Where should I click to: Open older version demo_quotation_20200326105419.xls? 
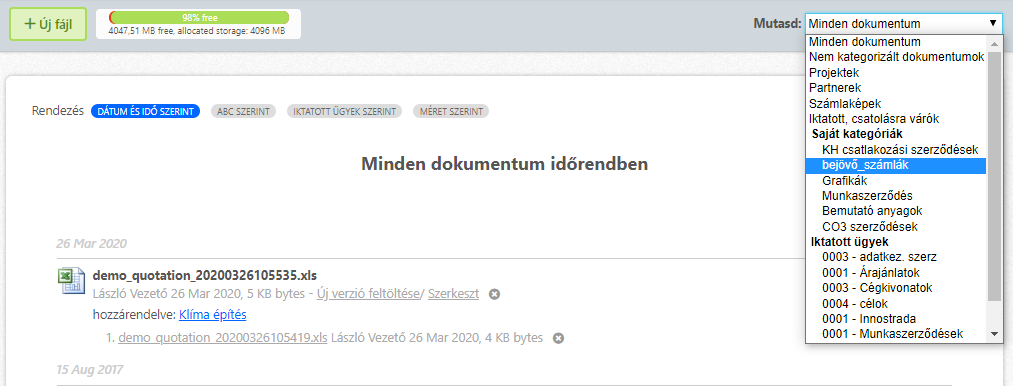(223, 338)
